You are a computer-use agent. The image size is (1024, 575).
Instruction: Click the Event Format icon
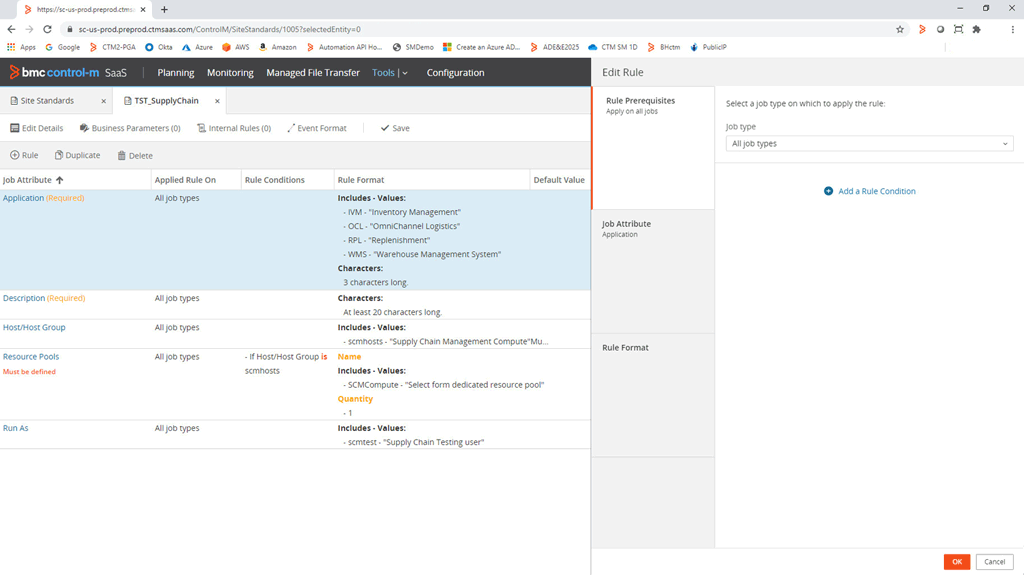[291, 128]
